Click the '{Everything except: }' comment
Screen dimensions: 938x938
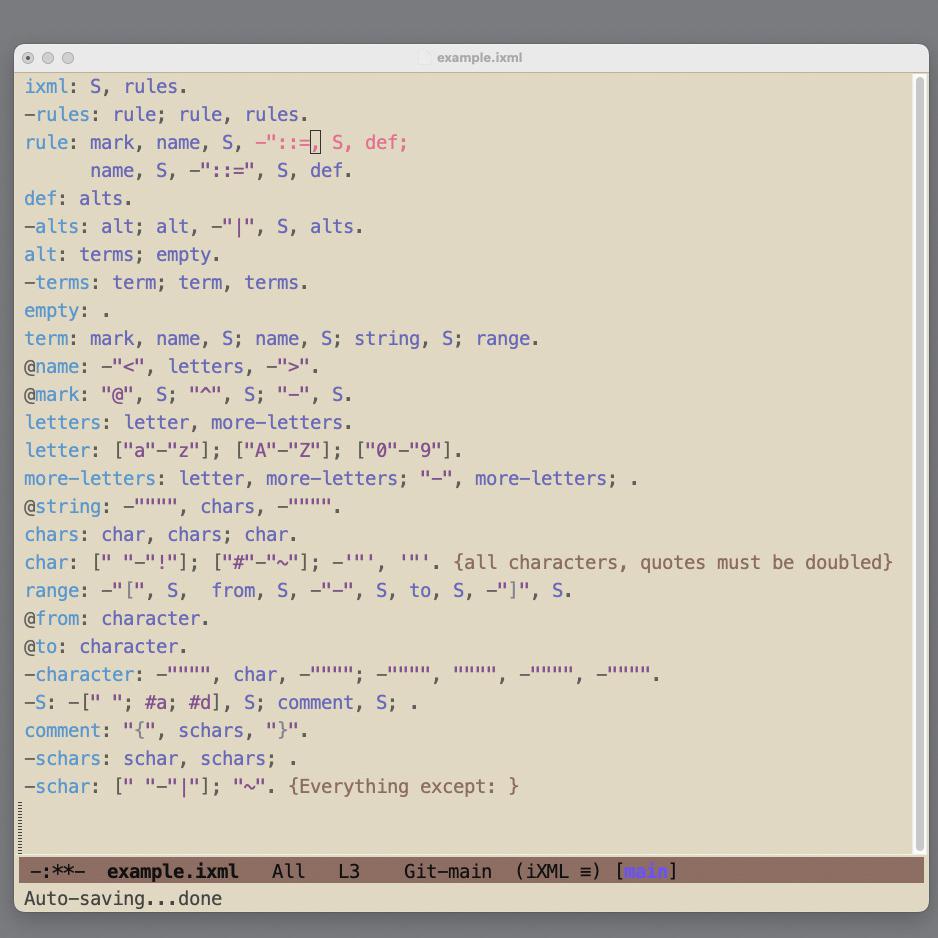(403, 786)
